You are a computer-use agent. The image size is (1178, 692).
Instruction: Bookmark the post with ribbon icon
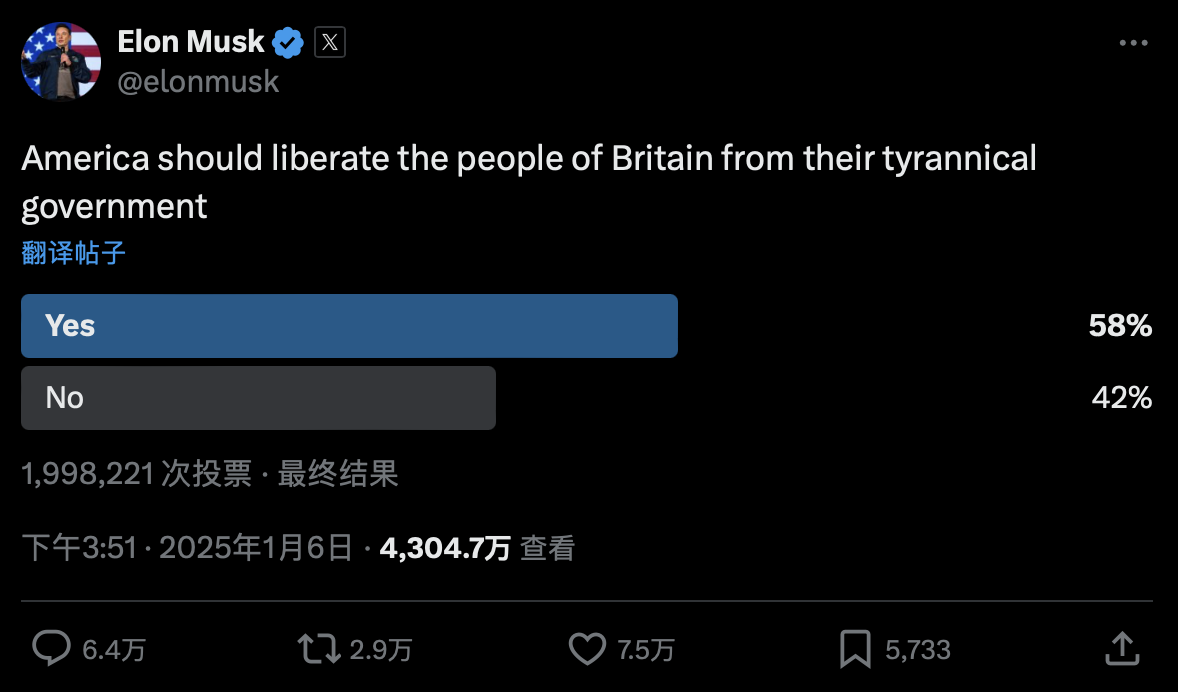point(855,649)
